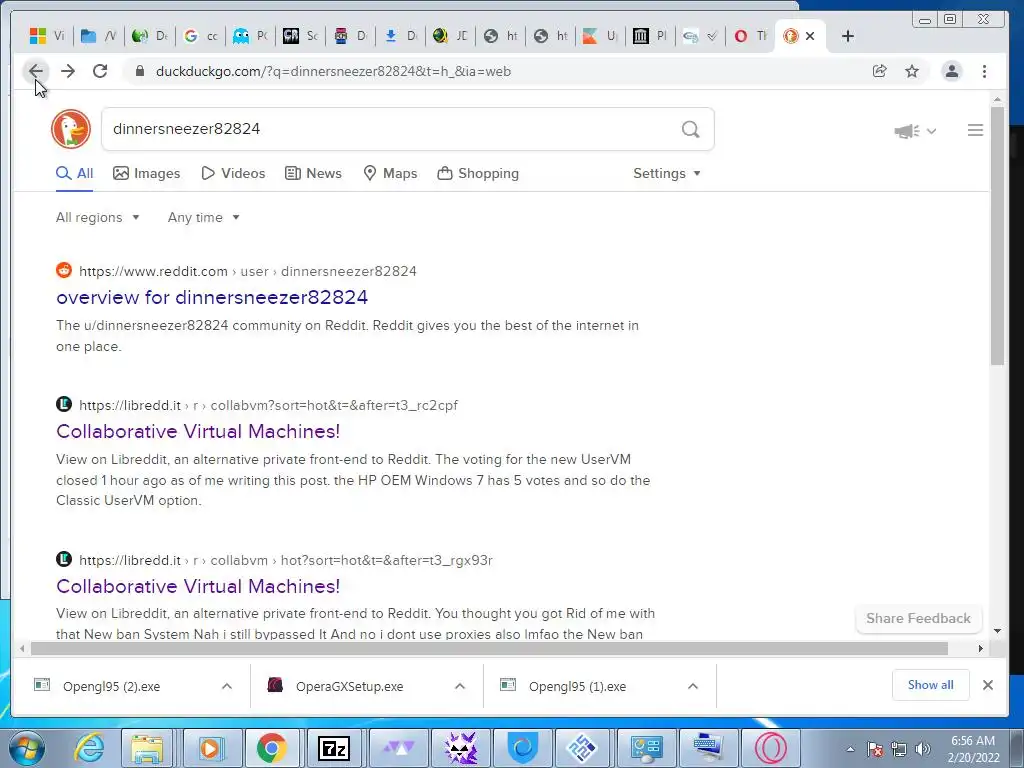Image resolution: width=1024 pixels, height=768 pixels.
Task: Switch to Shopping results
Action: click(x=478, y=173)
